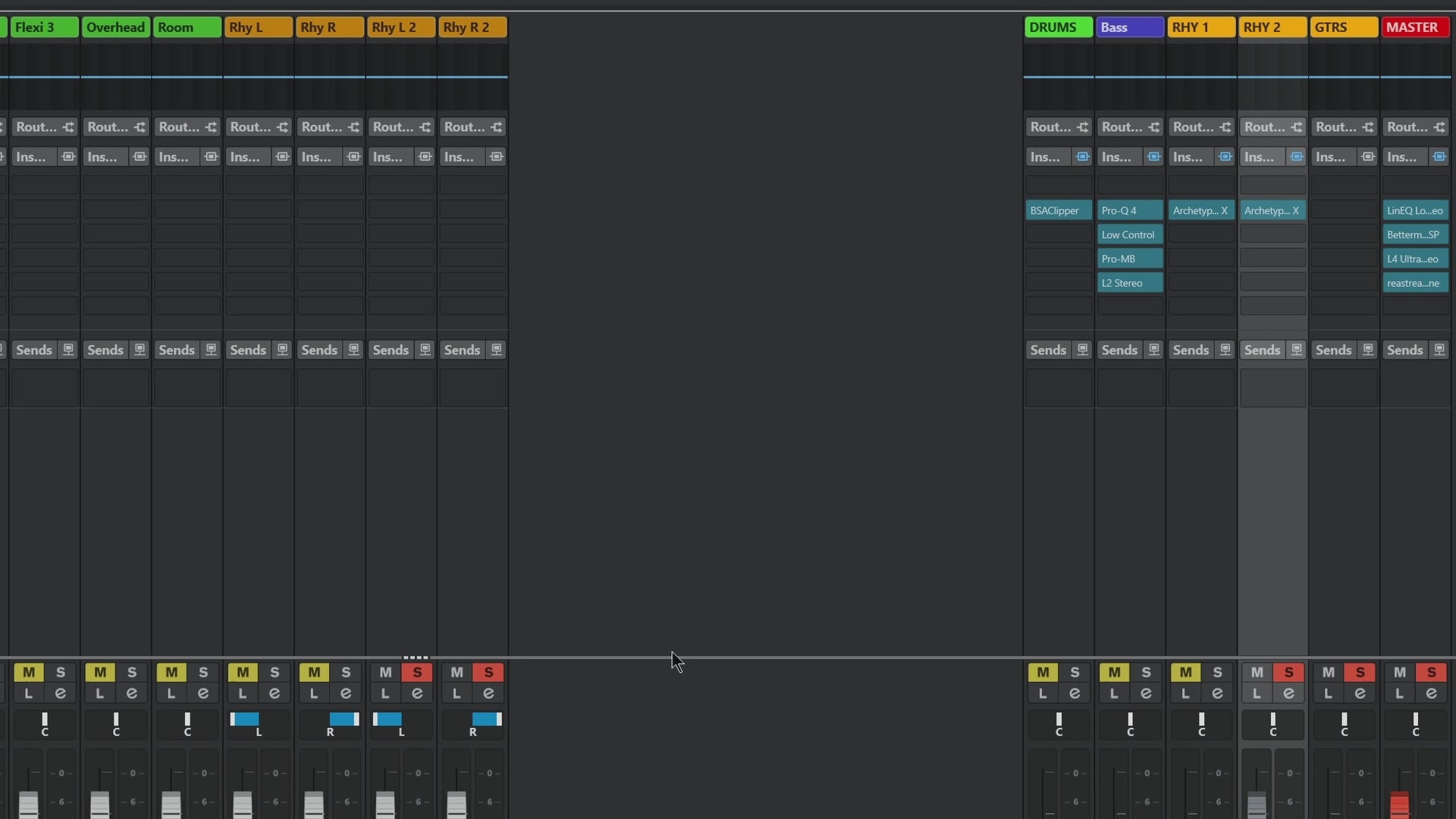Open BSAClipper insert on DRUMS
Screen dimensions: 1456x819
[1058, 210]
